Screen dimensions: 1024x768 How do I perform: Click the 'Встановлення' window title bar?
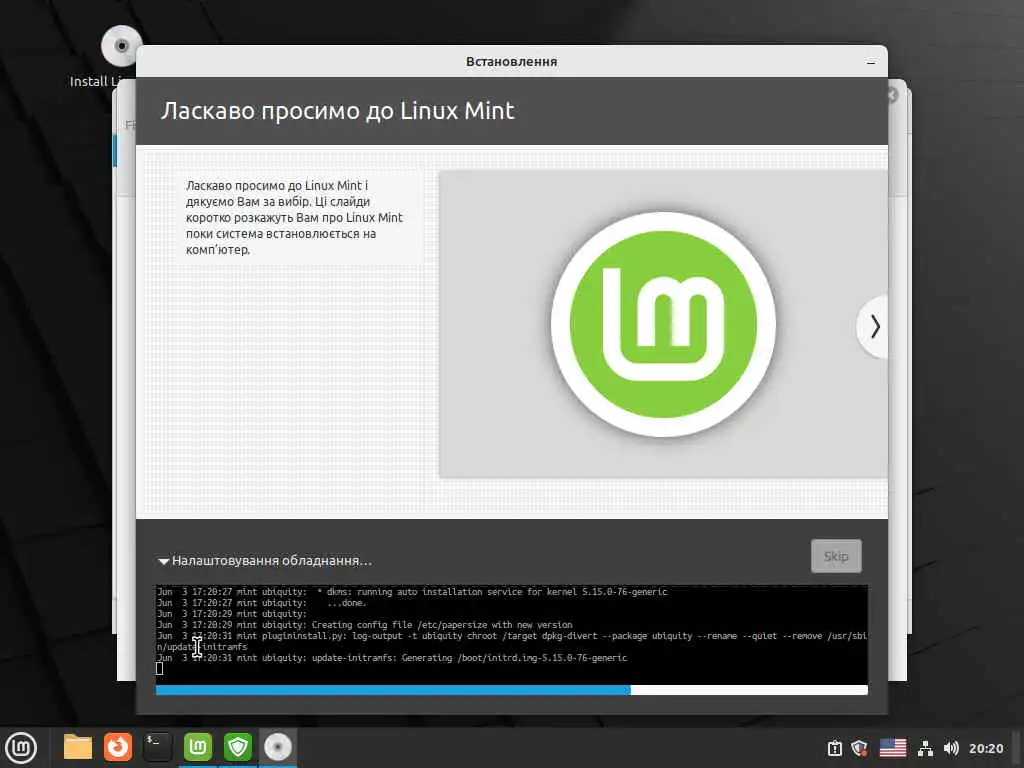[x=511, y=61]
